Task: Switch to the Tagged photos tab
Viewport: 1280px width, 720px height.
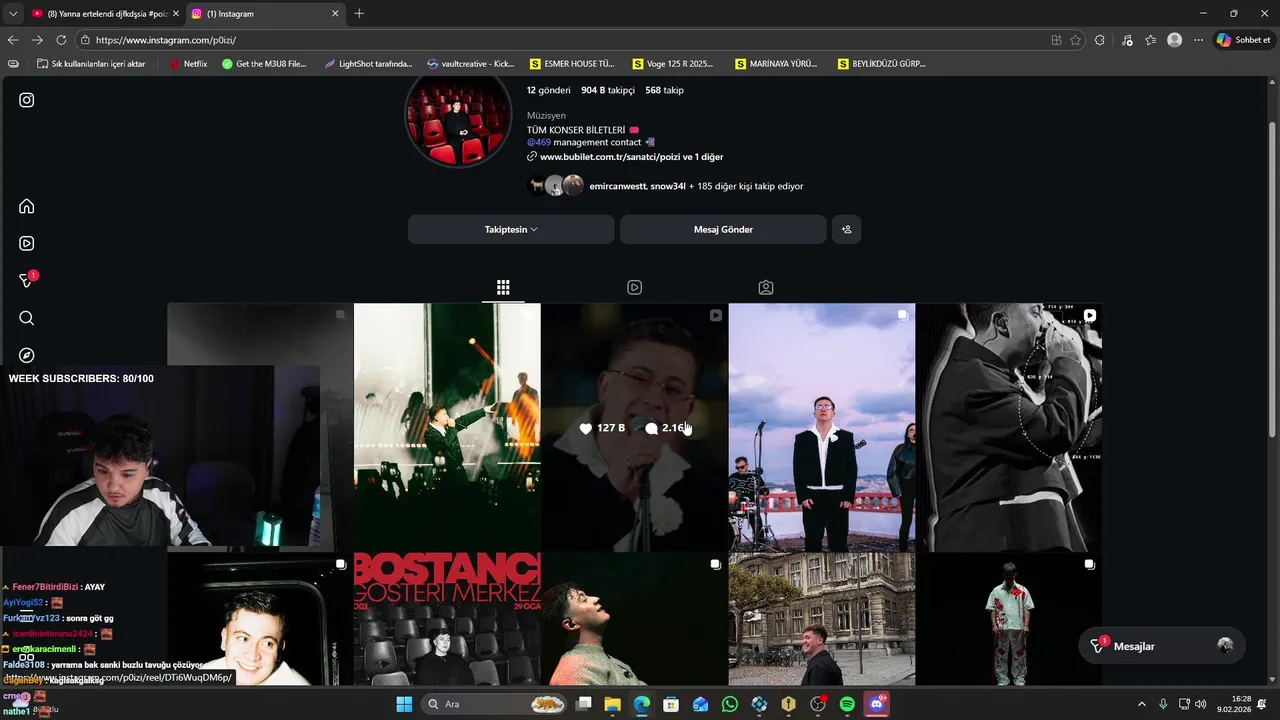Action: coord(765,288)
